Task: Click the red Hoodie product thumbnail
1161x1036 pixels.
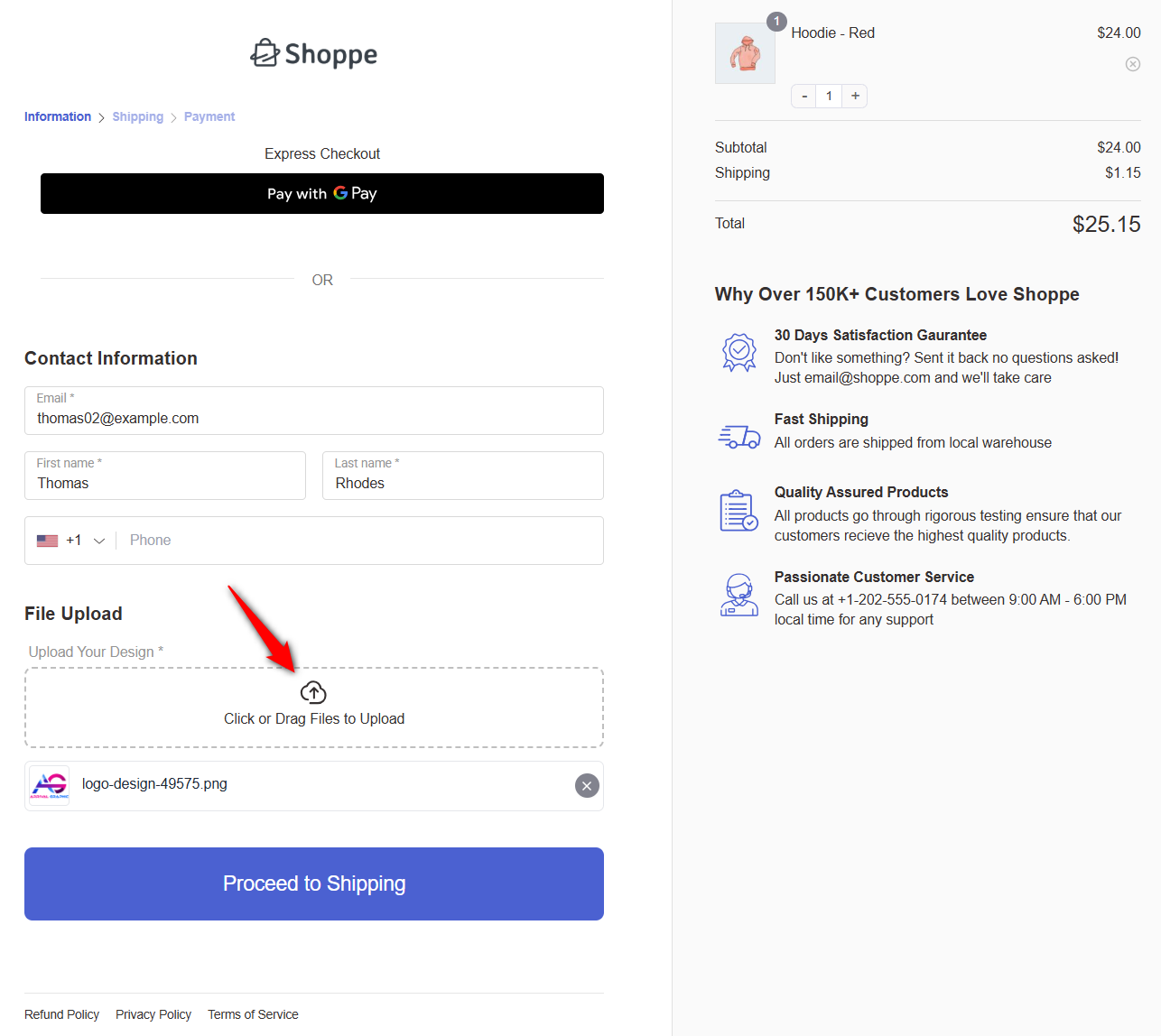Action: 744,52
